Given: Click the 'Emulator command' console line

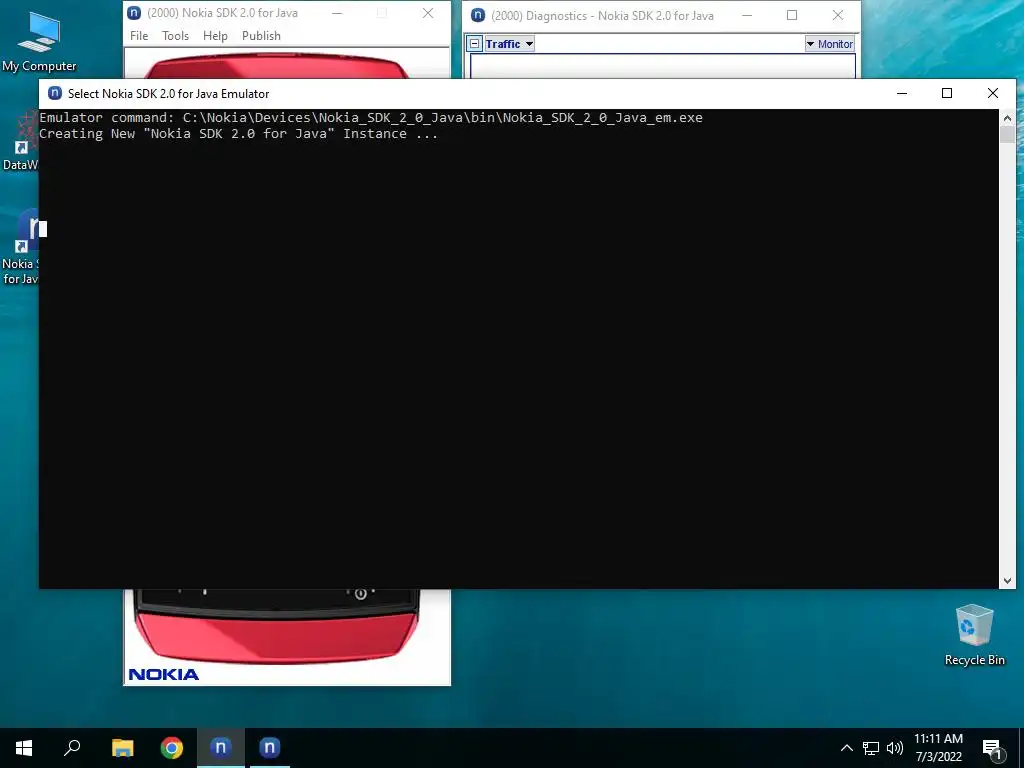Looking at the screenshot, I should tap(371, 118).
